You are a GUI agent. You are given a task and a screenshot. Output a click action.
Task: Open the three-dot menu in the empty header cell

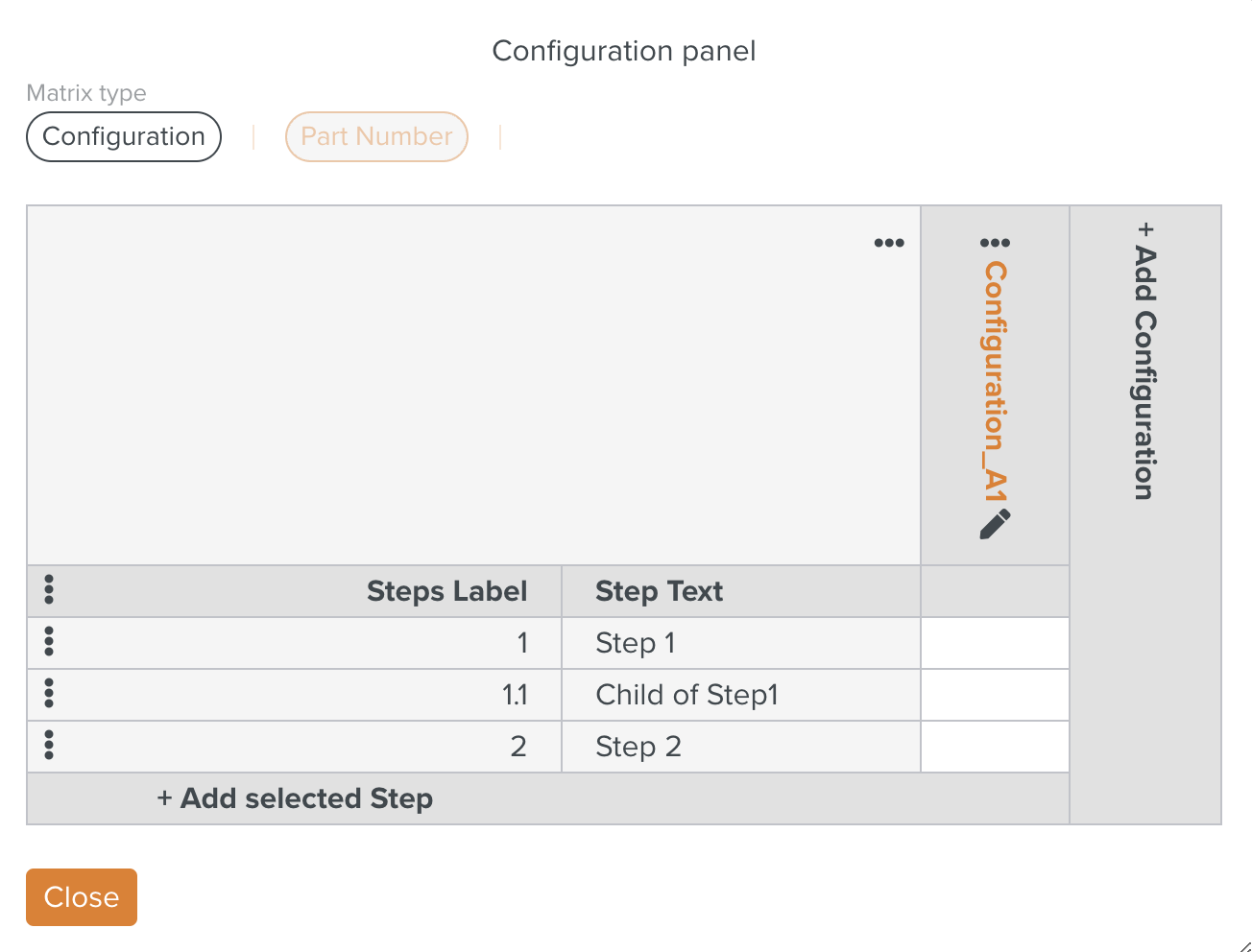(889, 243)
